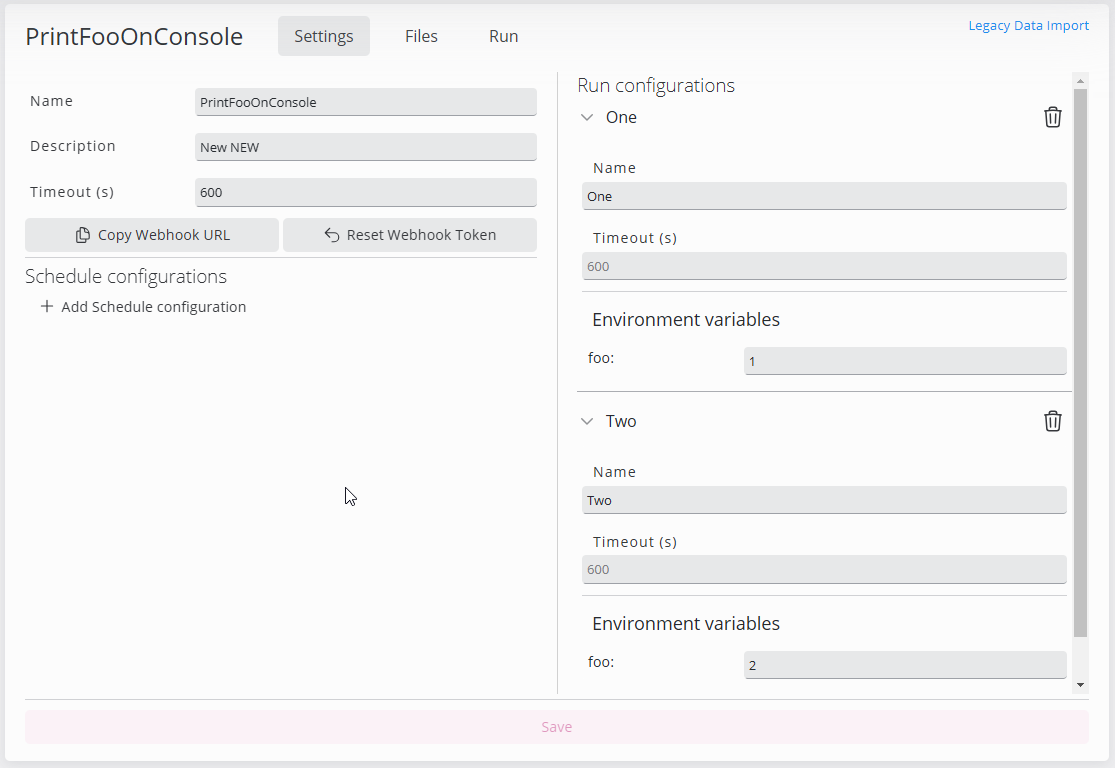Delete the One run configuration via trash icon
The image size is (1115, 768).
point(1052,118)
